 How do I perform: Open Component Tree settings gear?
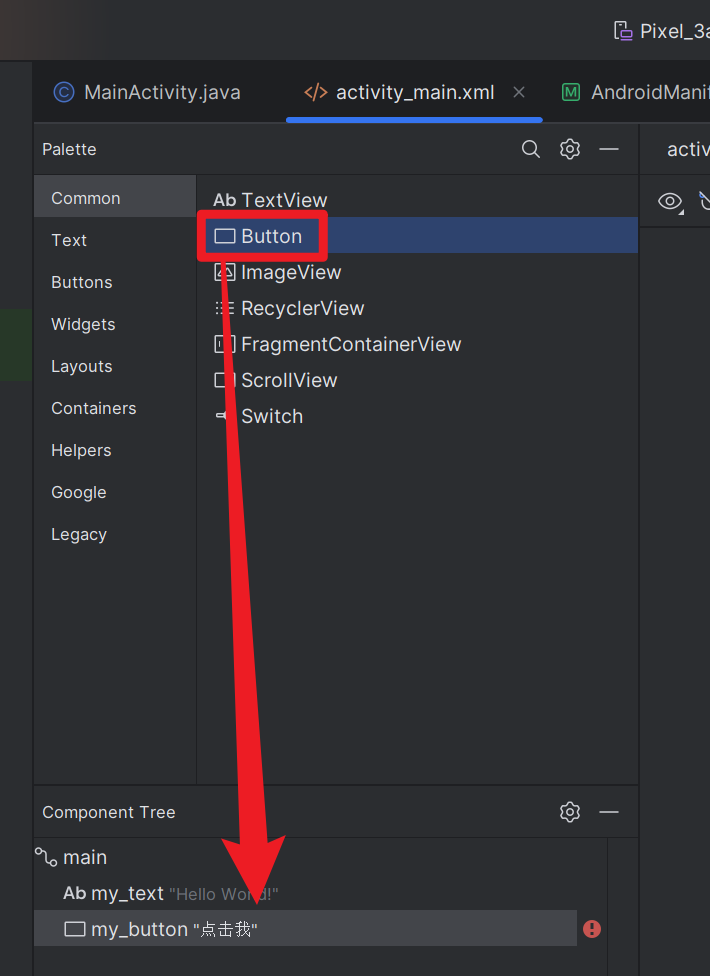click(x=570, y=812)
